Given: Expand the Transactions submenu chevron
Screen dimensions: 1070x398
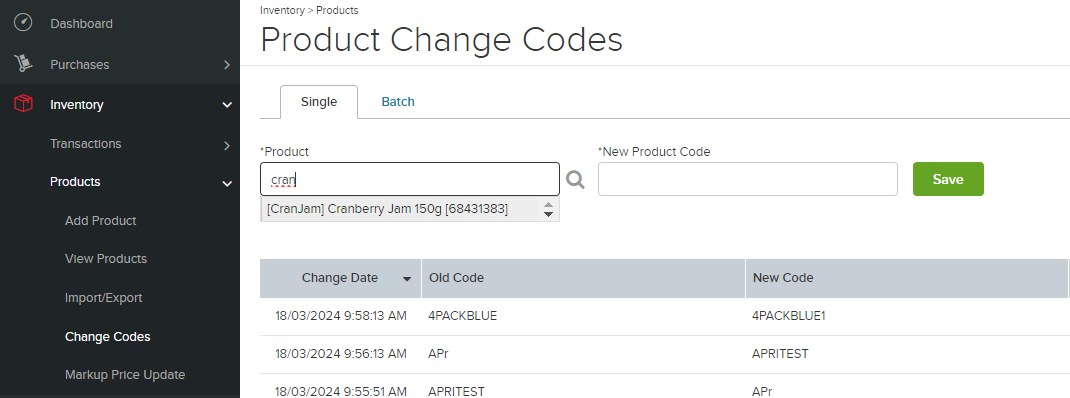Looking at the screenshot, I should pos(227,145).
